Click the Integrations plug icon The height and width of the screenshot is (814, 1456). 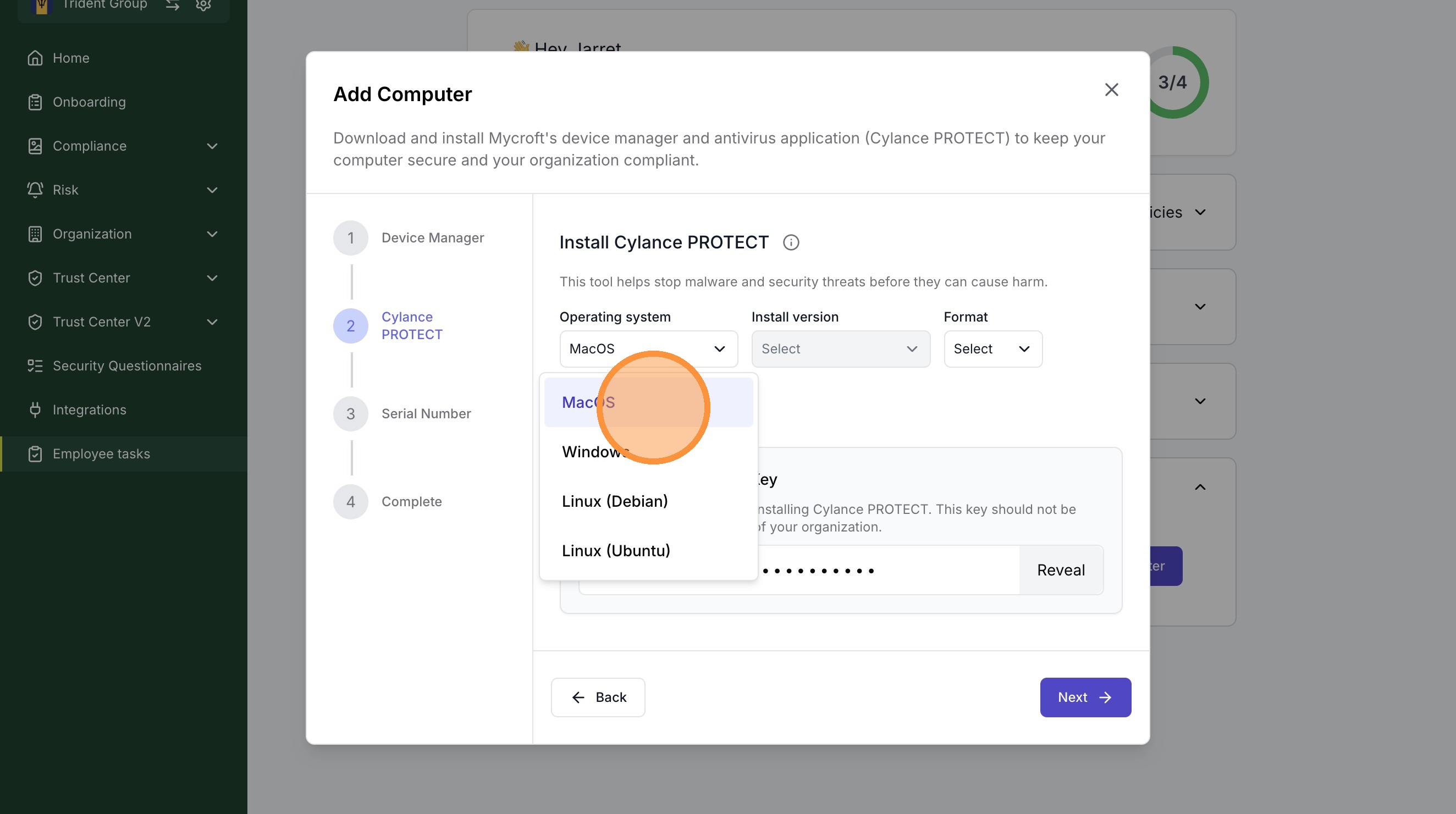coord(35,409)
